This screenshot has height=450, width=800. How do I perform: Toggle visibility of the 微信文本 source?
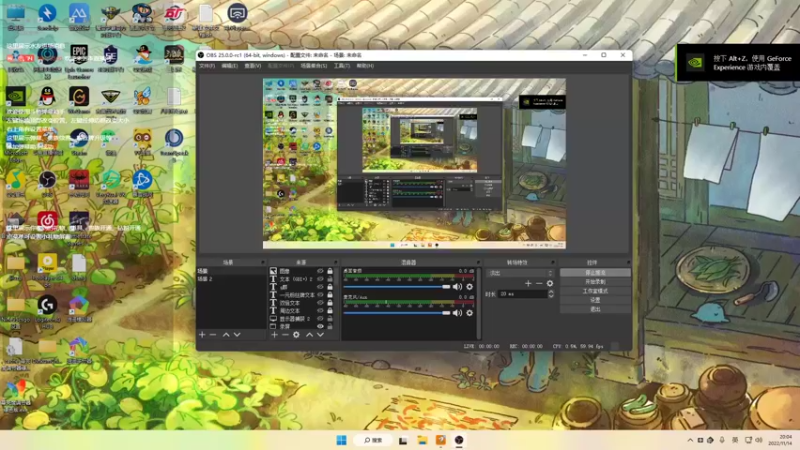(320, 303)
